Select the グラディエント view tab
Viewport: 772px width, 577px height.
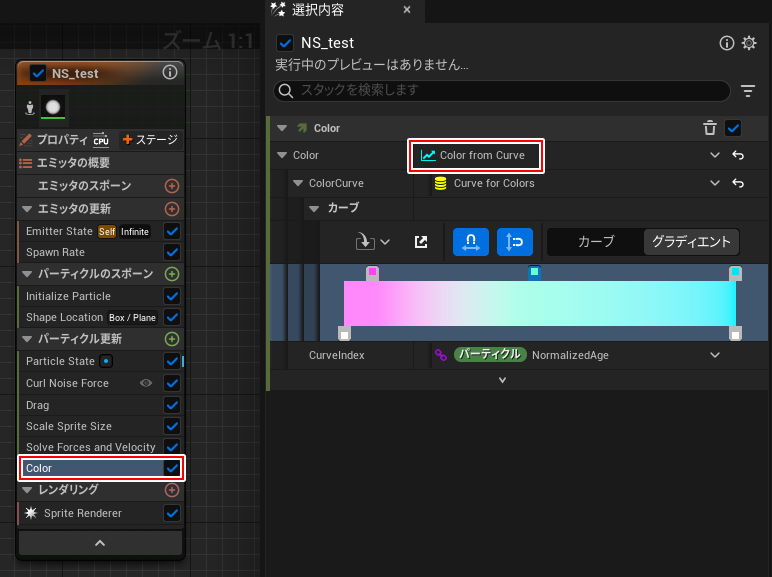691,242
